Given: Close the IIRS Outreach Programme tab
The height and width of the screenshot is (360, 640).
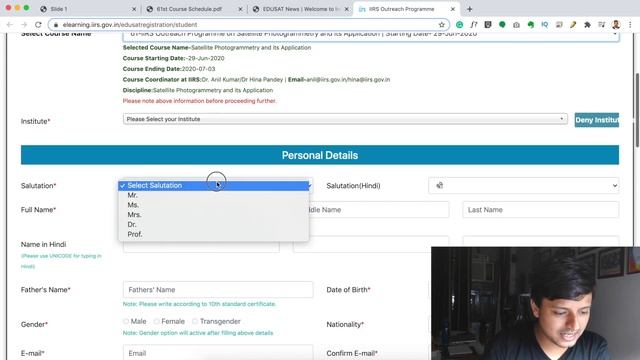Looking at the screenshot, I should pyautogui.click(x=453, y=9).
